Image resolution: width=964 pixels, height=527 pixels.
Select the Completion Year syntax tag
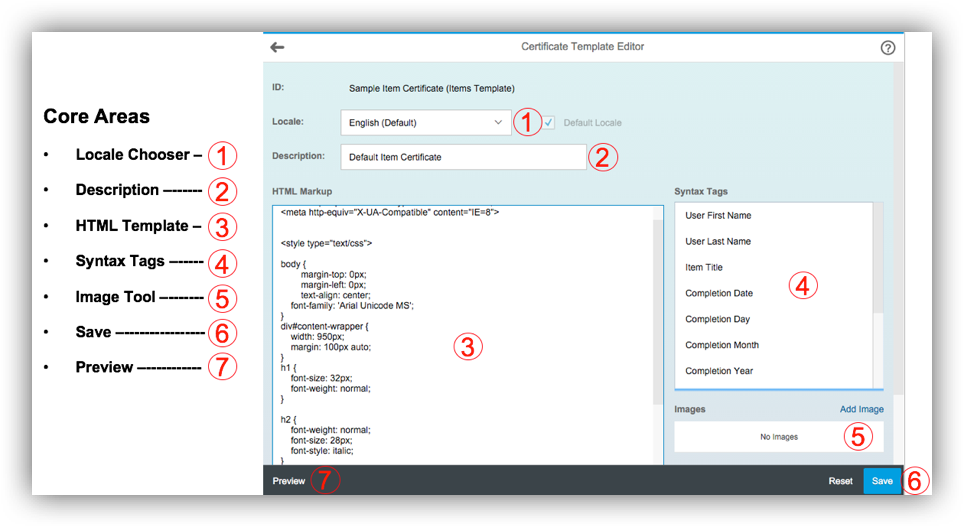(x=719, y=370)
